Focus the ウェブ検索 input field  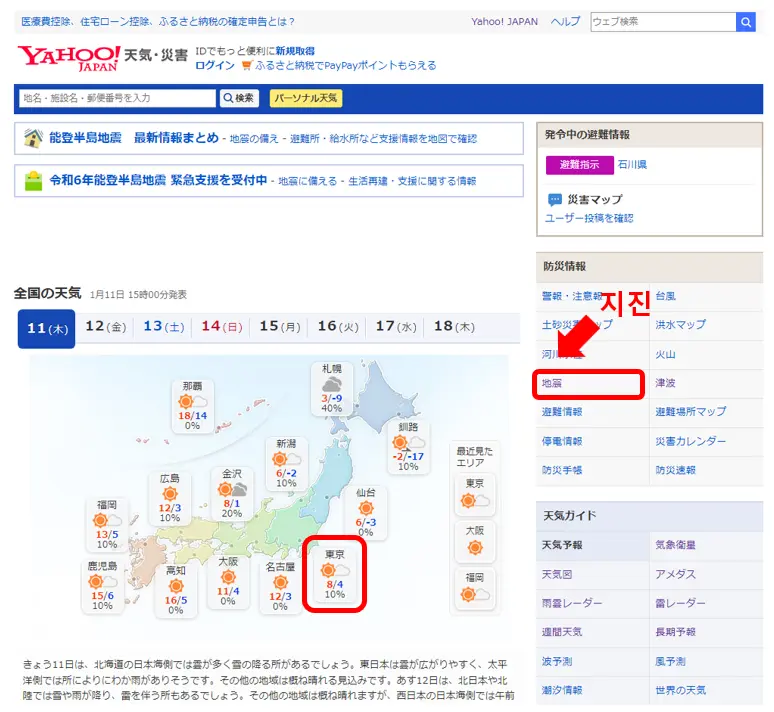click(663, 22)
